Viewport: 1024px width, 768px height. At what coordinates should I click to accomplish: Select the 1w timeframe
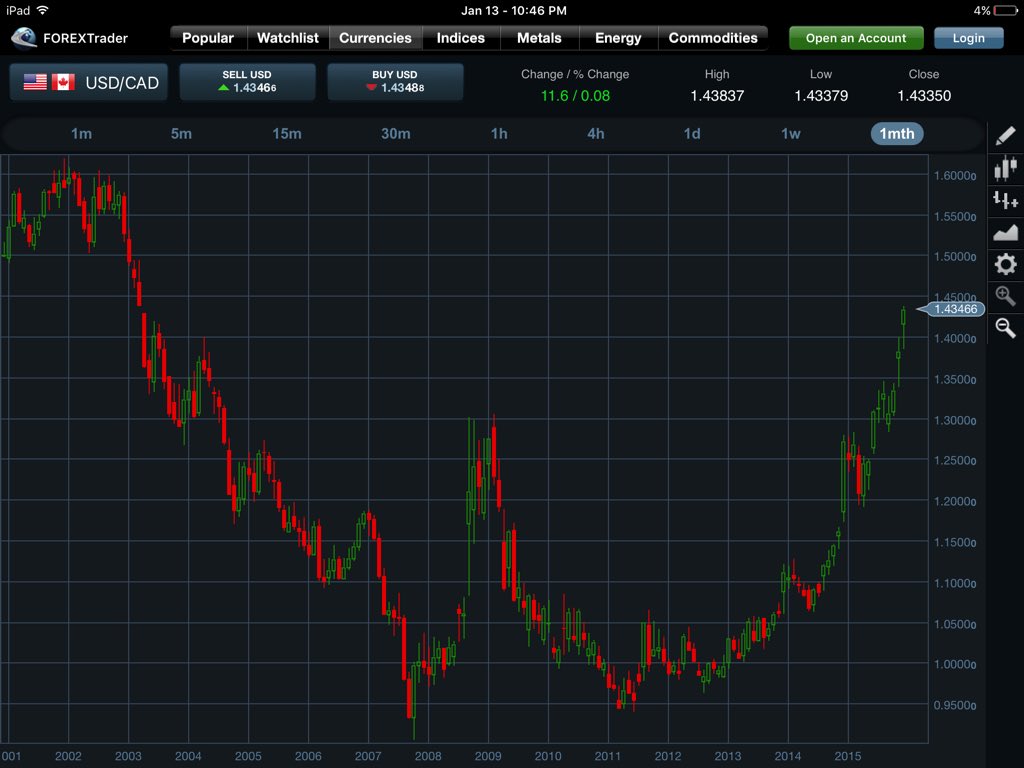[791, 134]
